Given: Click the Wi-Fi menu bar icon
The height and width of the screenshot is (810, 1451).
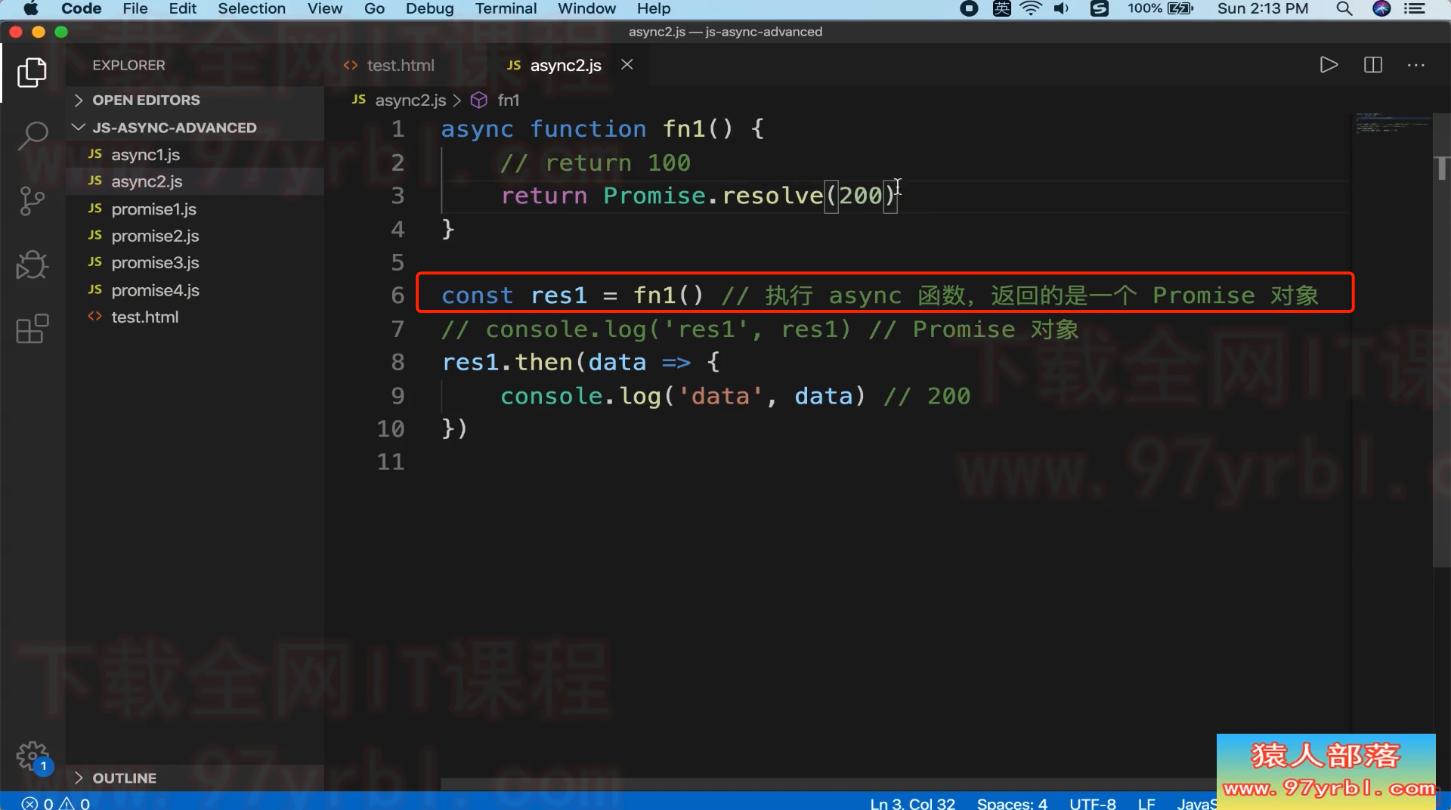Looking at the screenshot, I should [x=1031, y=9].
